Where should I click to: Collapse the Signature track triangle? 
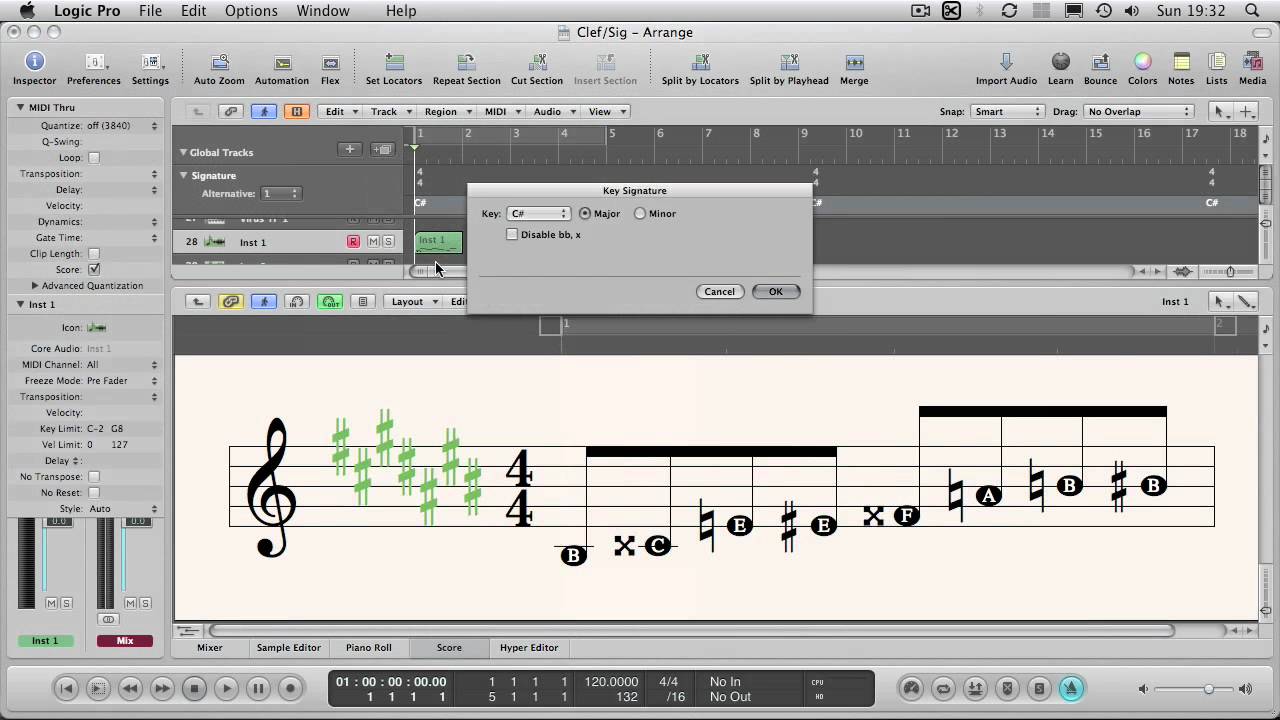(x=183, y=175)
